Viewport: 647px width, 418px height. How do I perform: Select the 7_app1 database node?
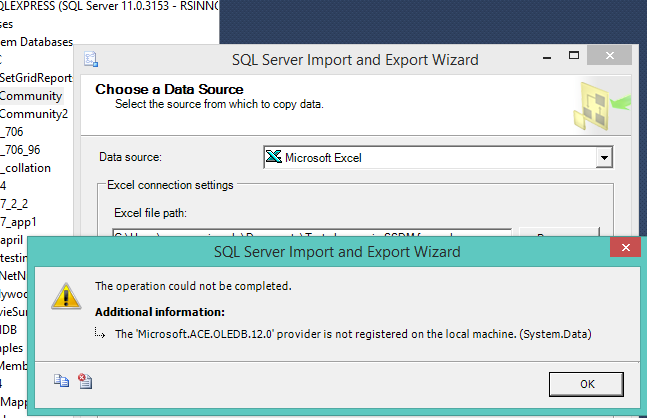pyautogui.click(x=16, y=221)
